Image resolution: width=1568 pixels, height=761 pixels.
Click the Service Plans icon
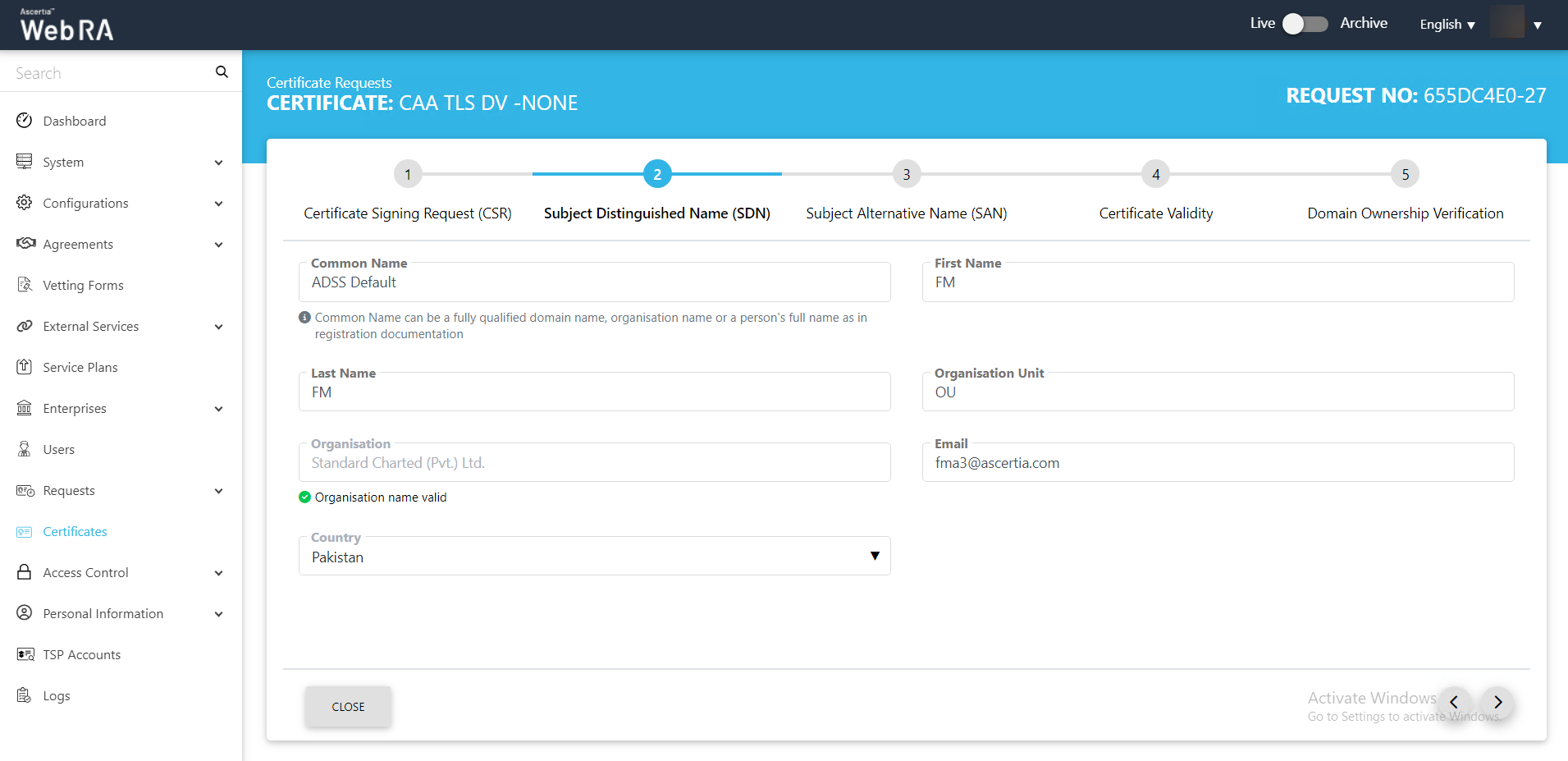tap(25, 367)
